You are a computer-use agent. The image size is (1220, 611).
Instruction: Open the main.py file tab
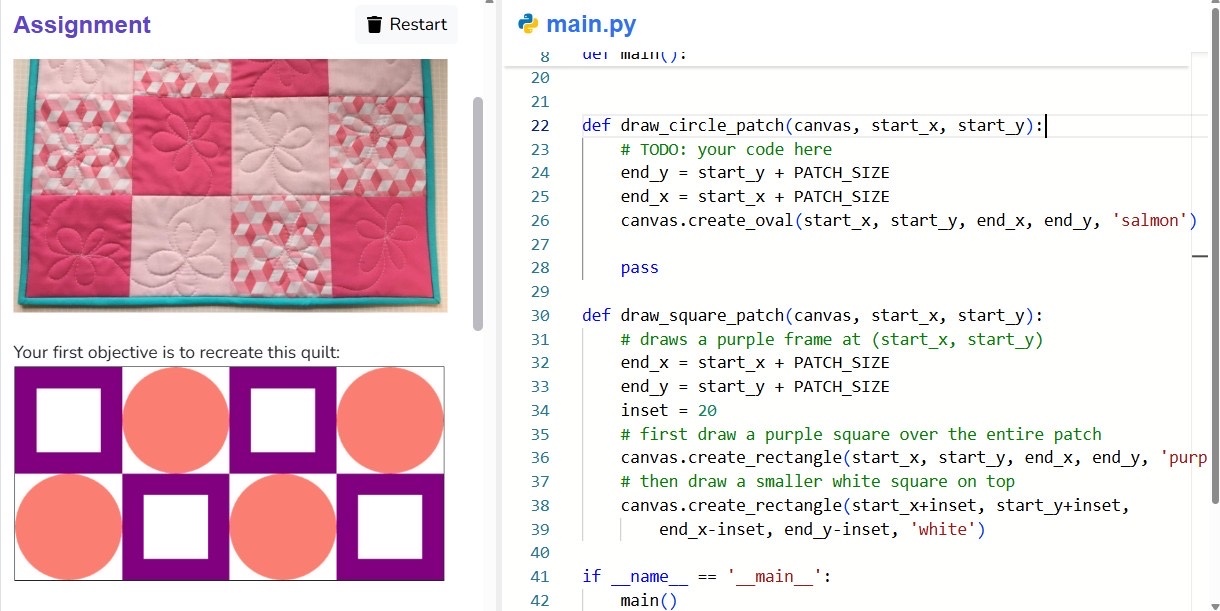coord(577,25)
